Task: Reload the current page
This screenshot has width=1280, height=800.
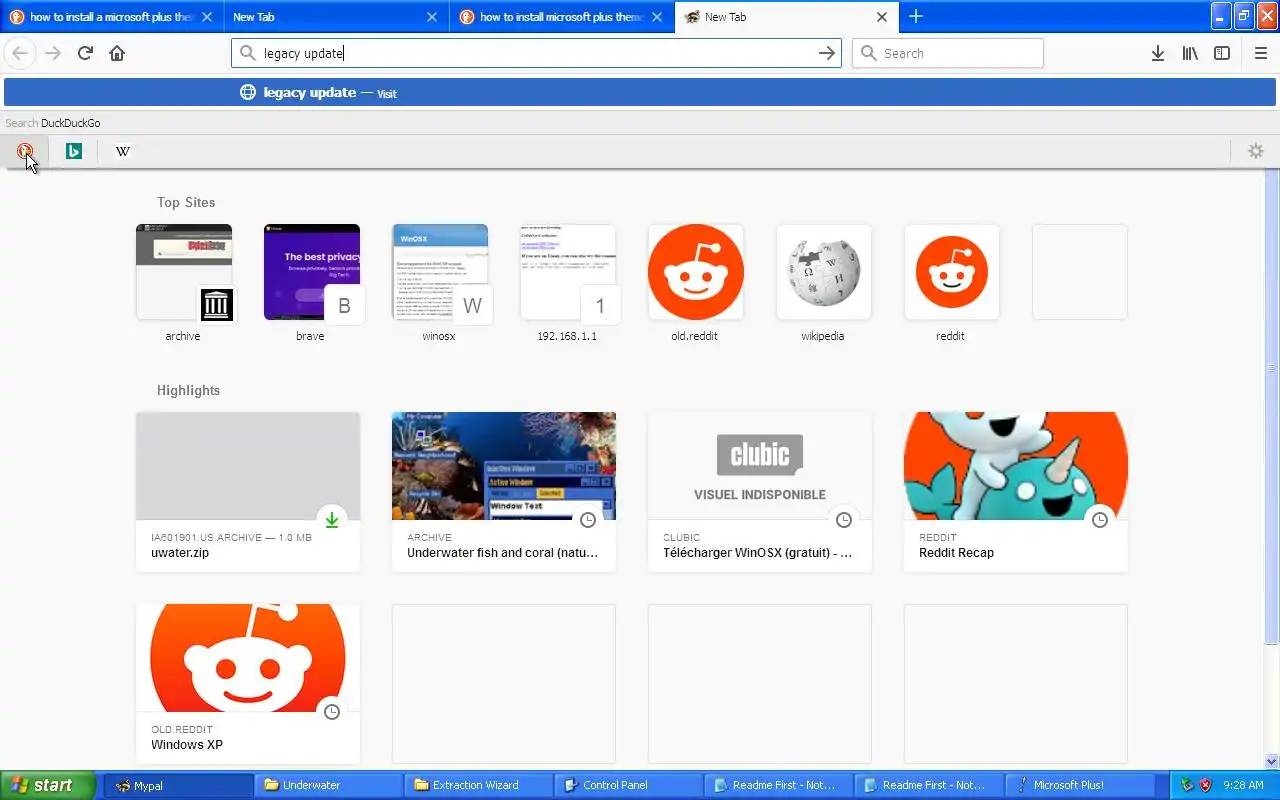Action: (x=85, y=53)
